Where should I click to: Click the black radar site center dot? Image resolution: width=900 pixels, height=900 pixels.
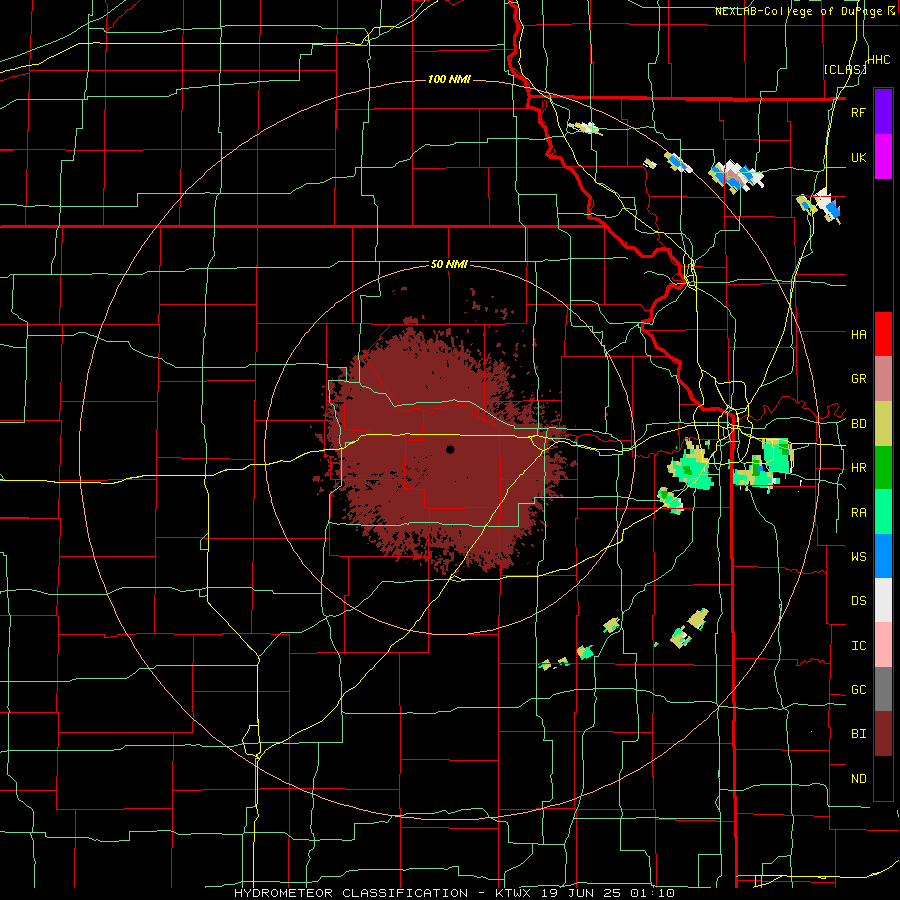(x=450, y=449)
